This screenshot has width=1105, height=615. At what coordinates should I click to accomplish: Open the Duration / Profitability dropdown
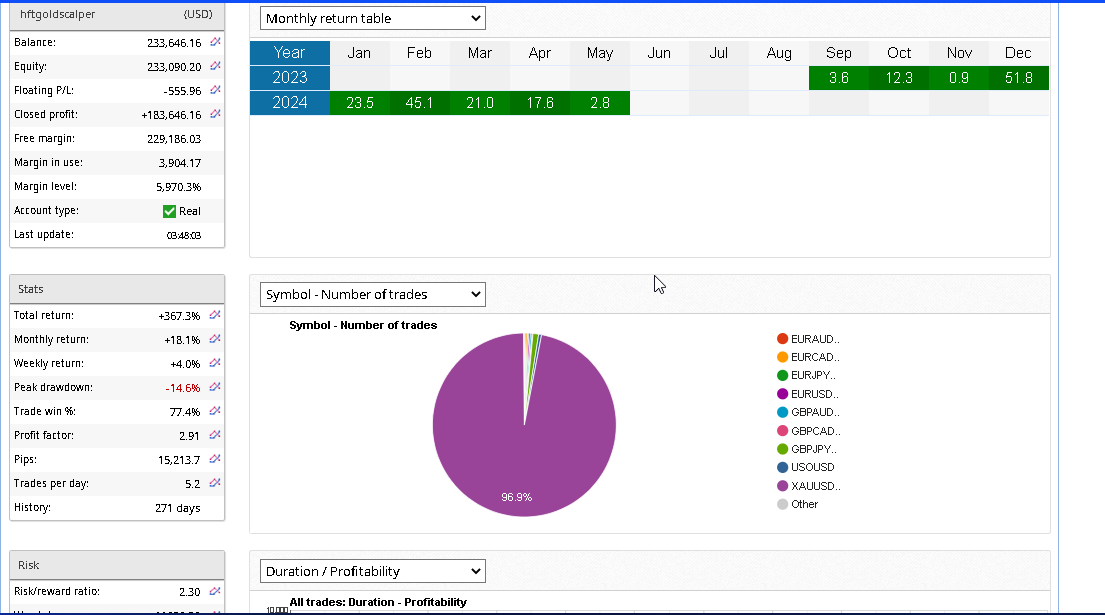click(x=372, y=571)
